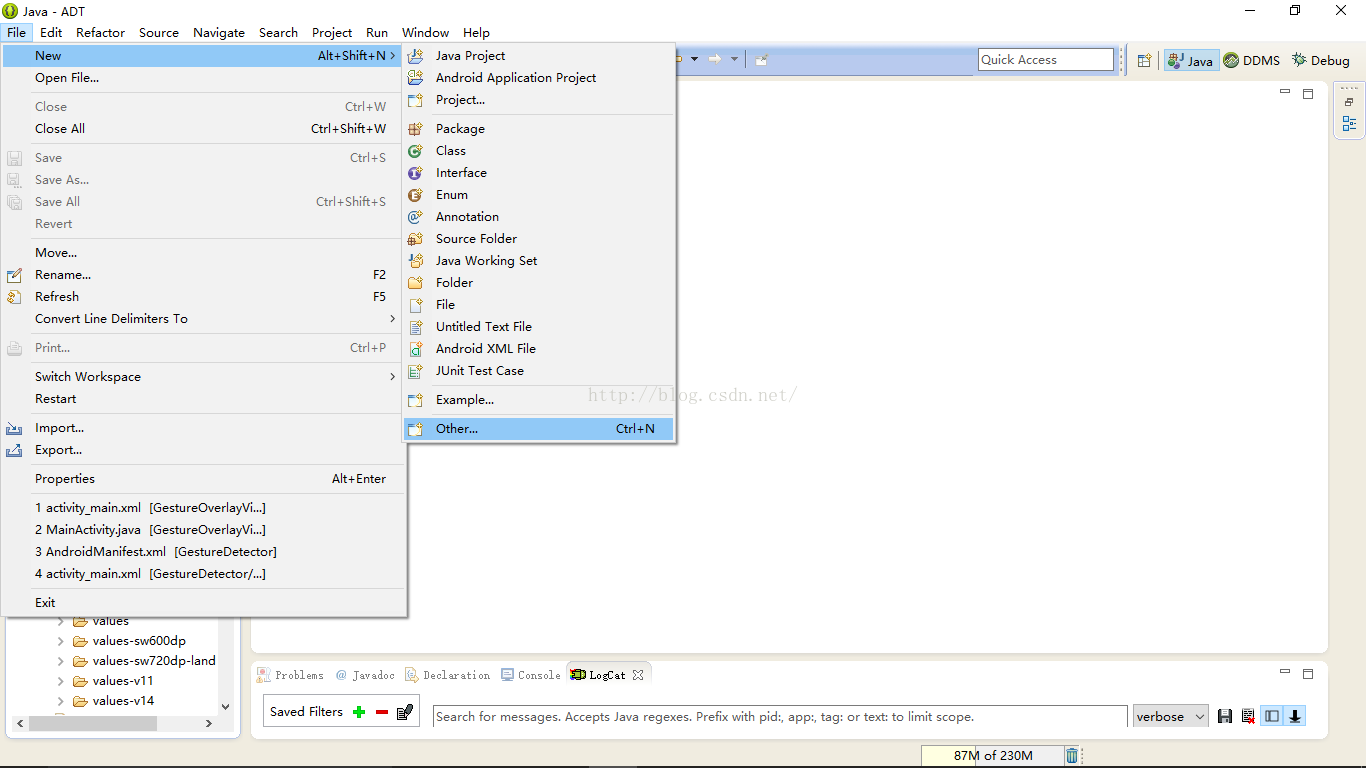
Task: Switch to the Debug perspective
Action: (x=1321, y=60)
